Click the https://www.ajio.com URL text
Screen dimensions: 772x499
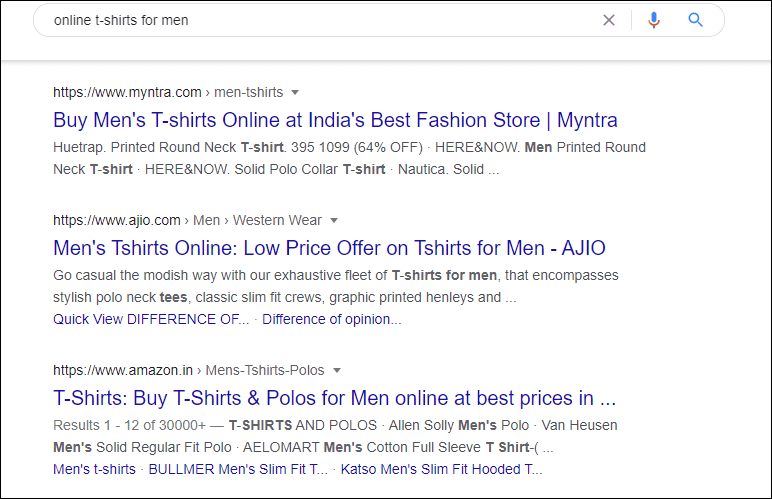[x=117, y=220]
